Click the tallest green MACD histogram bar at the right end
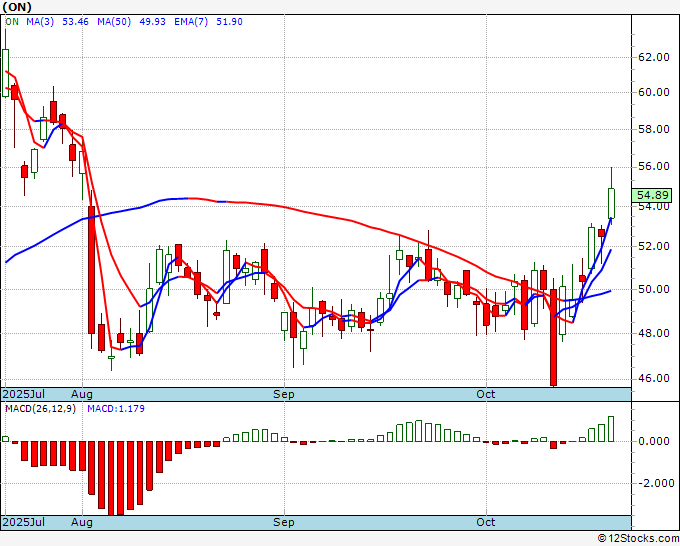The image size is (680, 546). pos(611,429)
